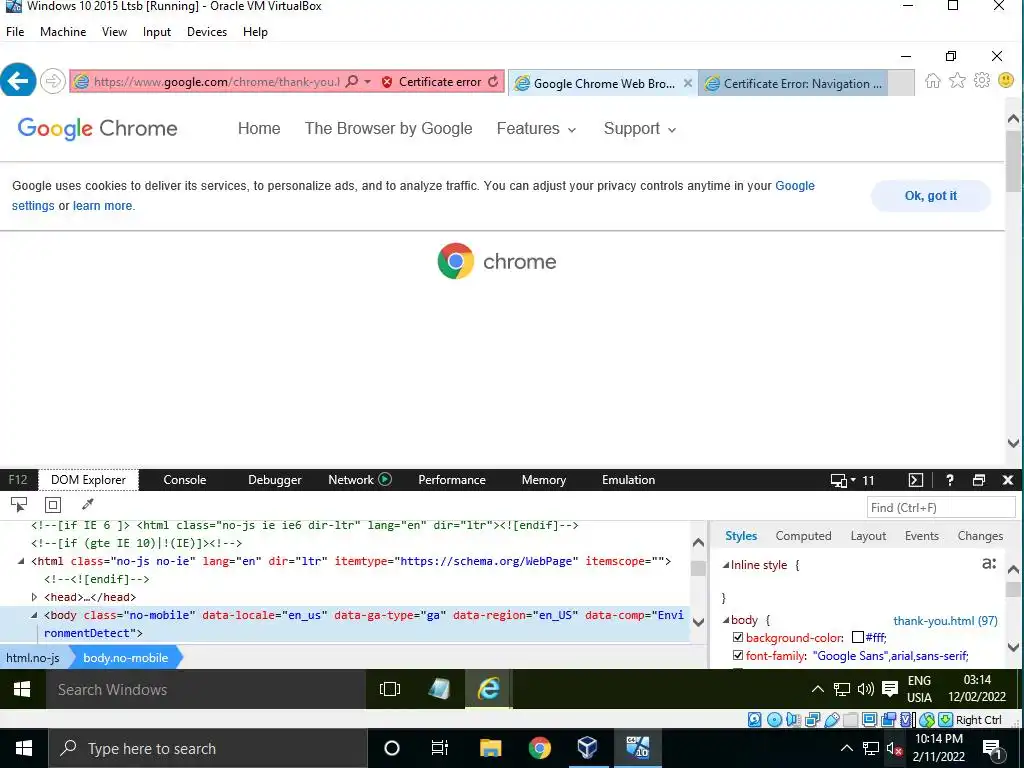Open Internet Explorer's Home icon
This screenshot has width=1024, height=768.
tap(933, 80)
